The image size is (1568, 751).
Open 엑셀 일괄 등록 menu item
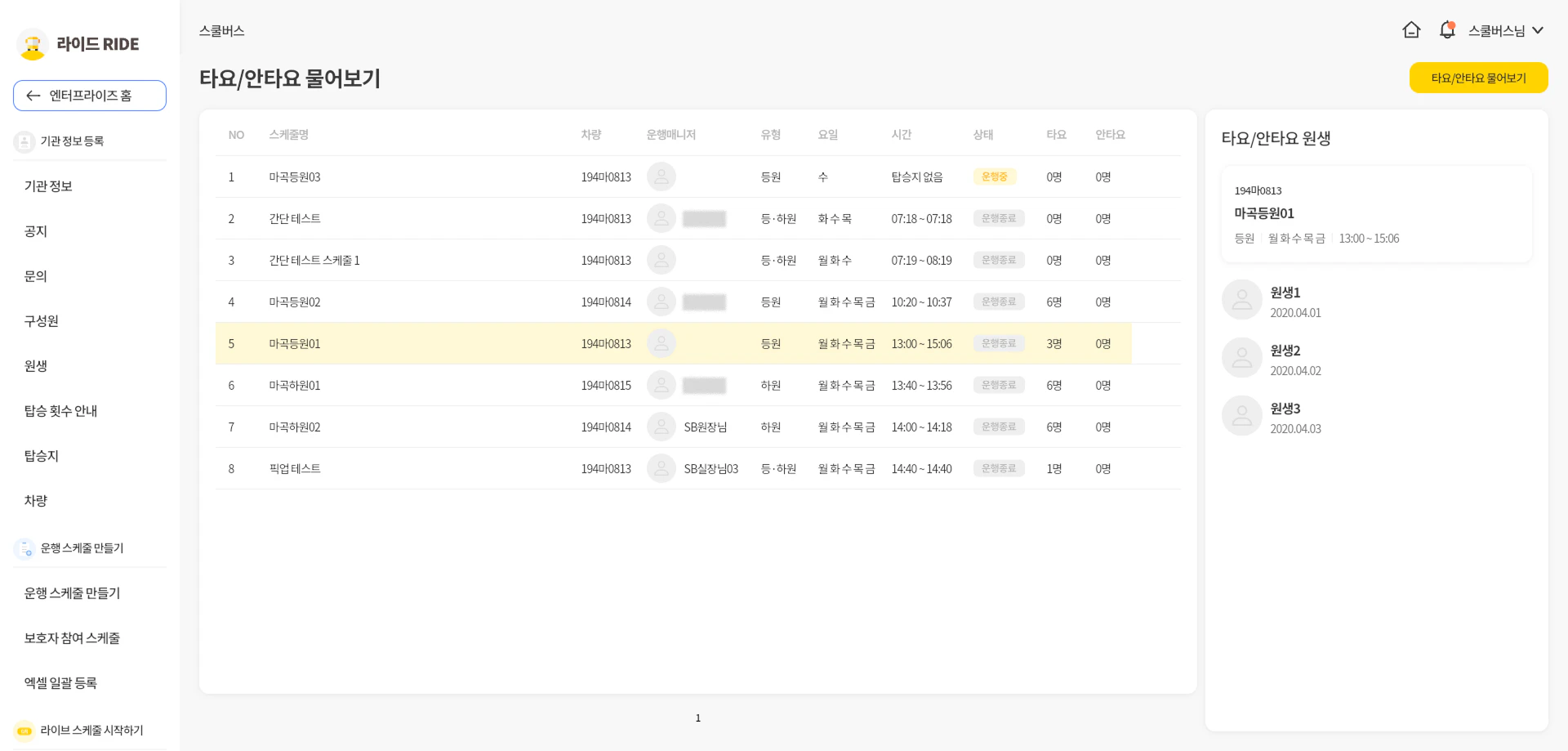pos(60,683)
